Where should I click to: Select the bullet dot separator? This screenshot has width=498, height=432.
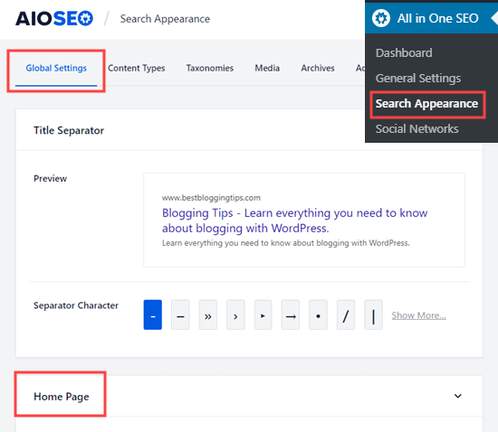tap(318, 315)
